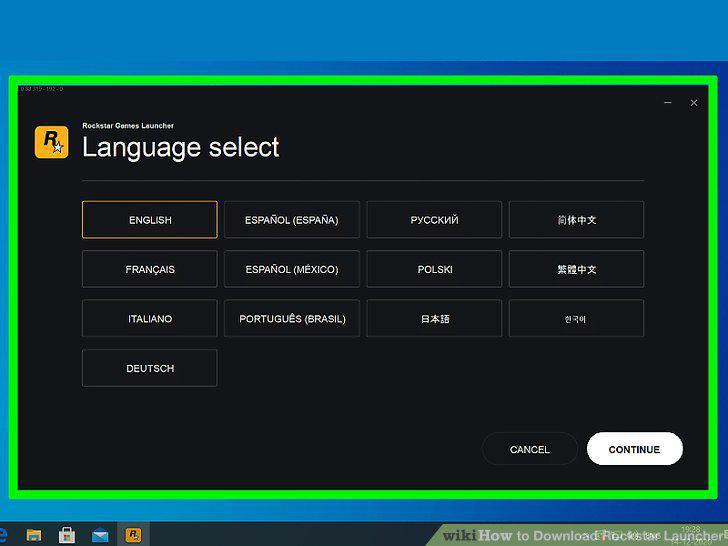Click CONTINUE to proceed
This screenshot has width=728, height=546.
point(634,449)
